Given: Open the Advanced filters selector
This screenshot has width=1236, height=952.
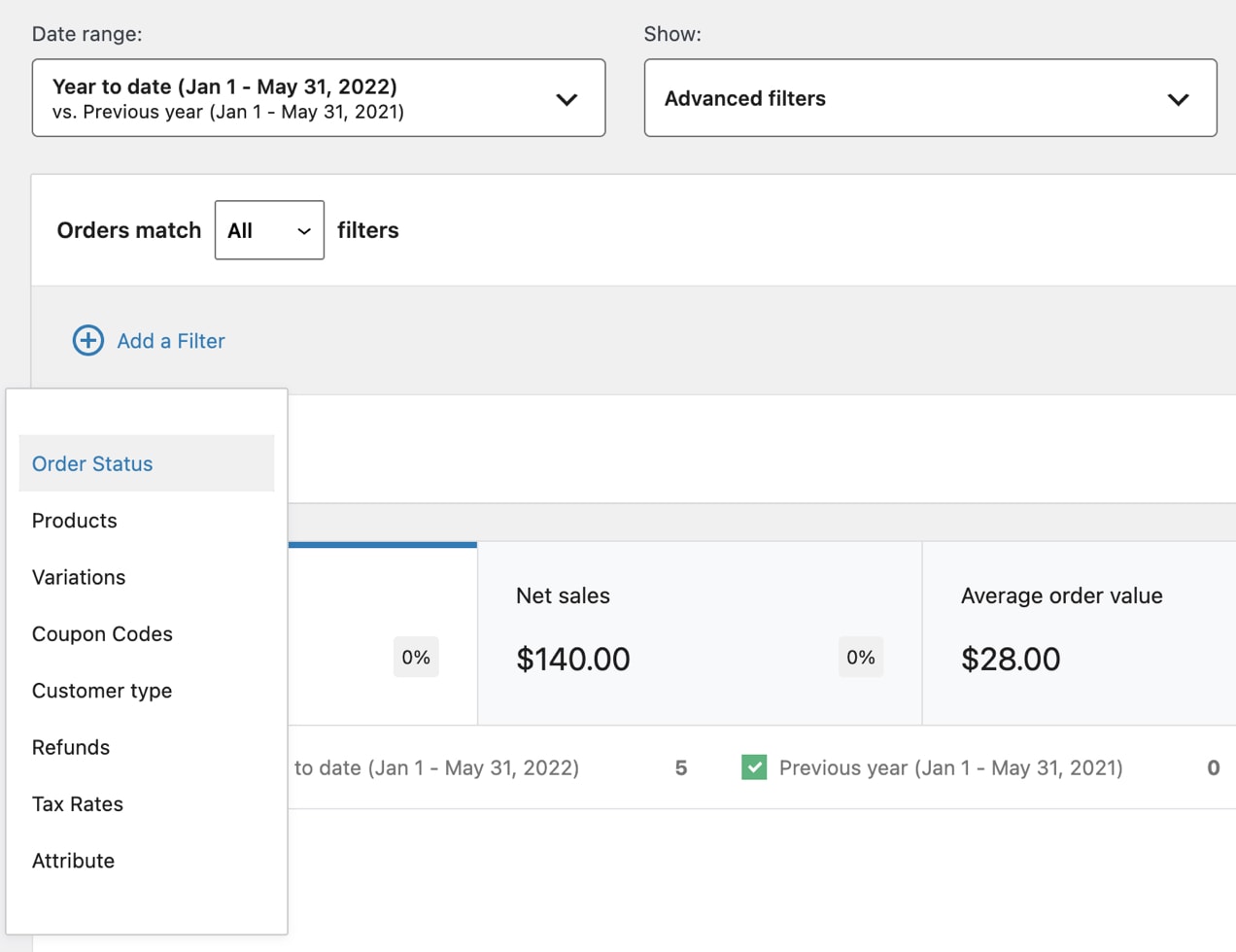Looking at the screenshot, I should point(930,97).
